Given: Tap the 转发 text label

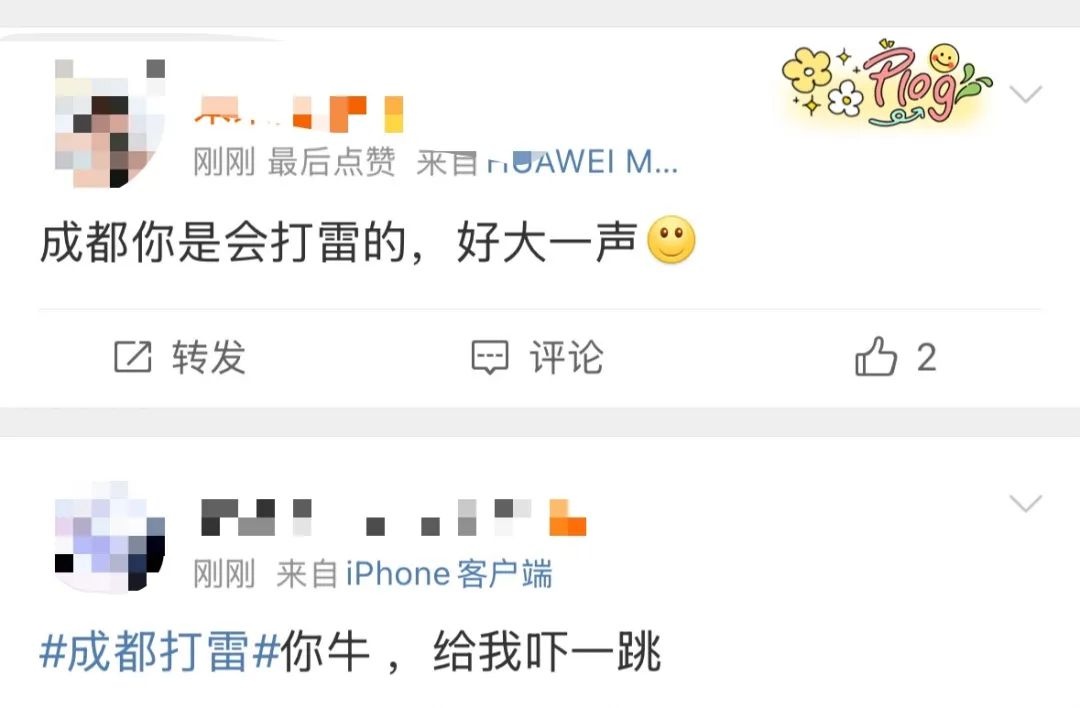Looking at the screenshot, I should [x=209, y=357].
